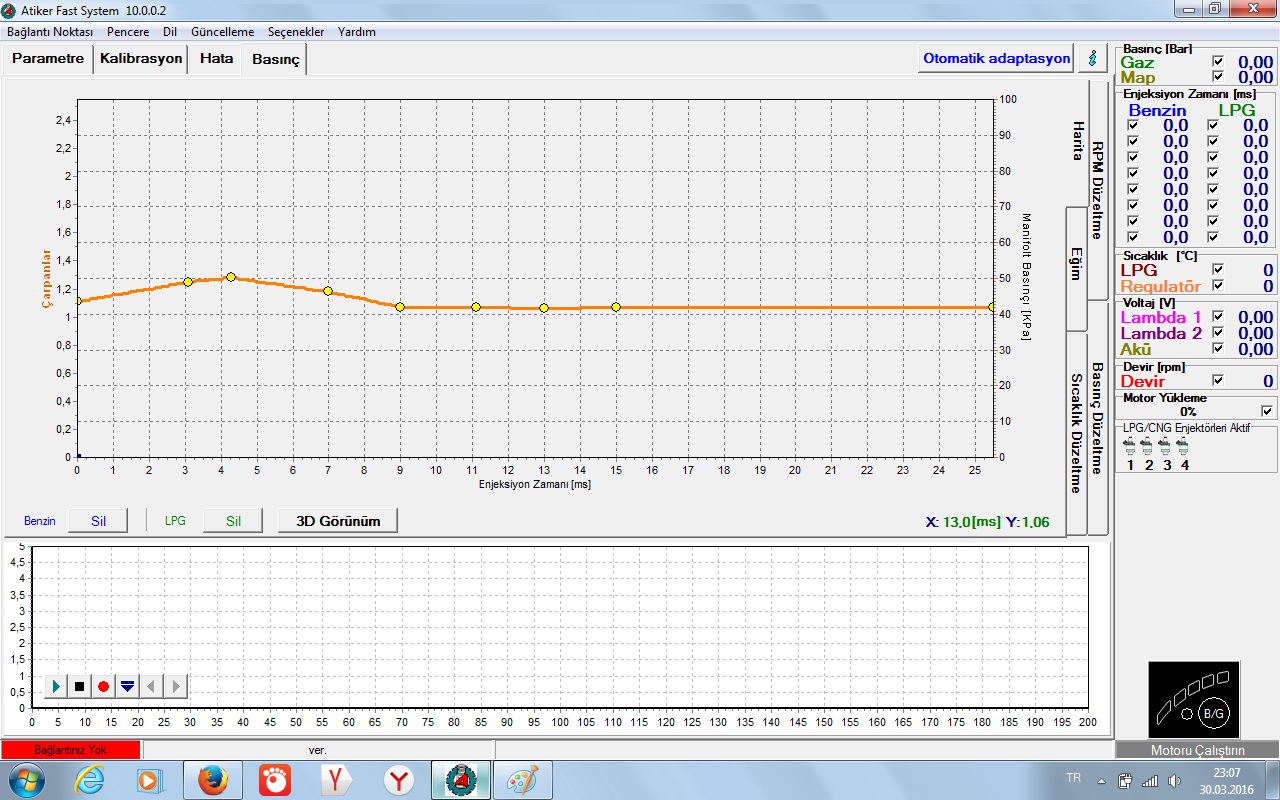1280x800 pixels.
Task: Launch Internet Explorer from the taskbar
Action: point(90,780)
